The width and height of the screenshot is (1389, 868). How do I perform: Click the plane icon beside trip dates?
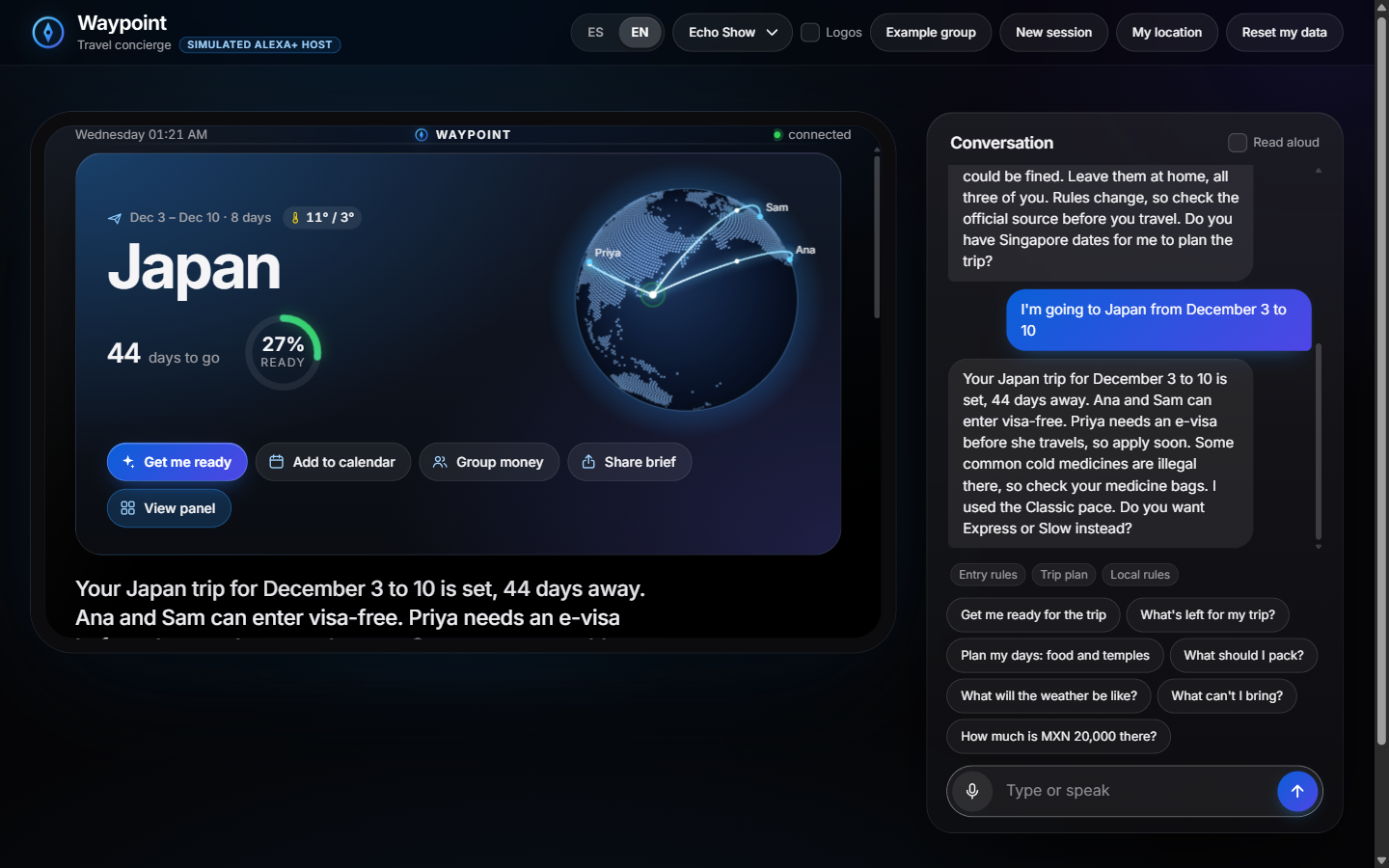[x=115, y=218]
